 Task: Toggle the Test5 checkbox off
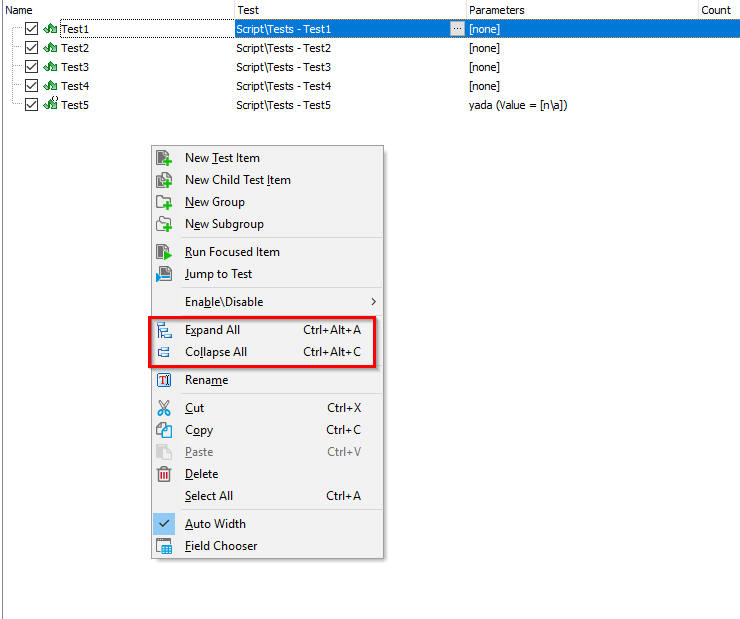click(x=31, y=105)
